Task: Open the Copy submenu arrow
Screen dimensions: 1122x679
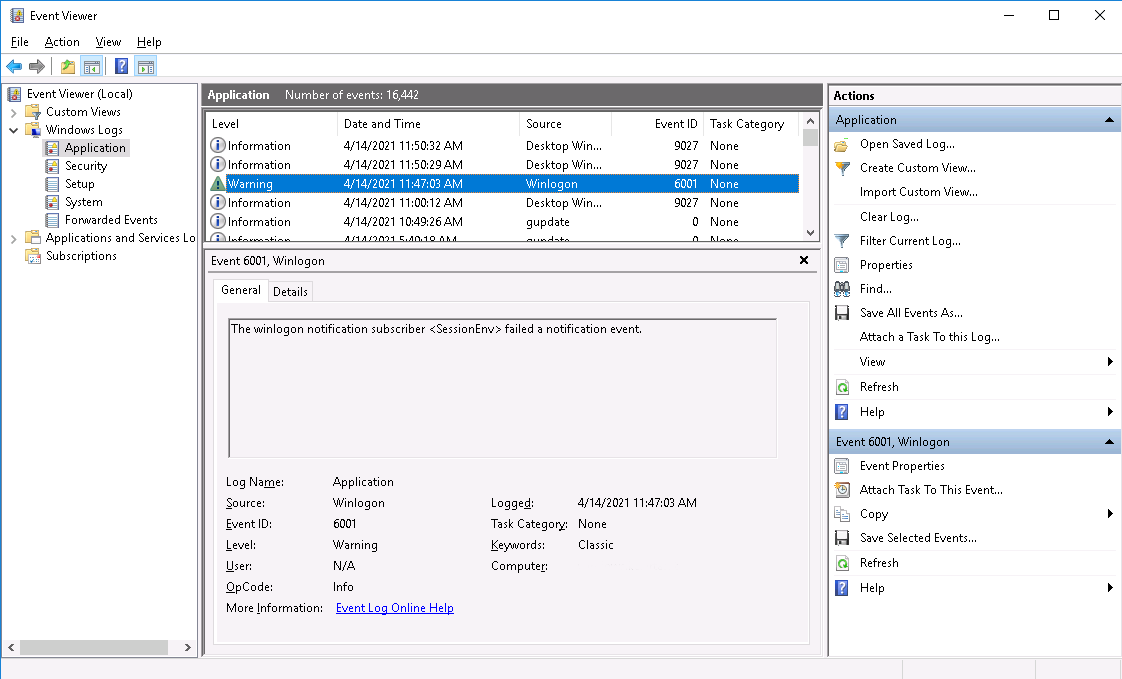Action: coord(1110,514)
